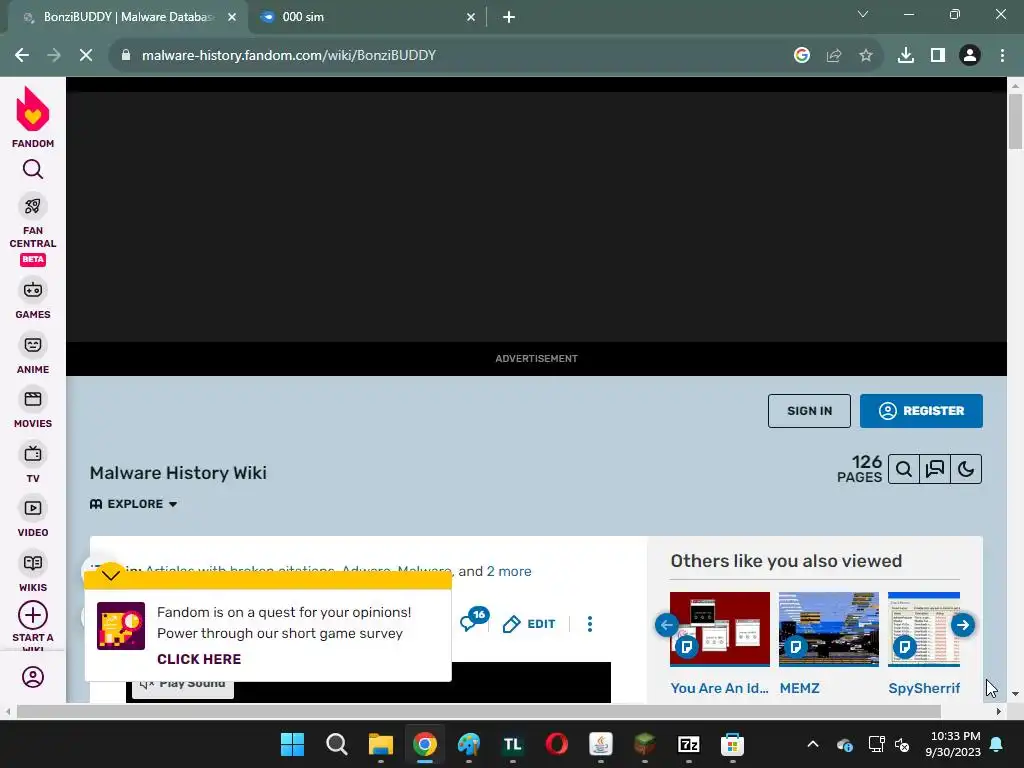This screenshot has height=768, width=1024.
Task: Open SpySherrif article thumbnail
Action: point(923,629)
